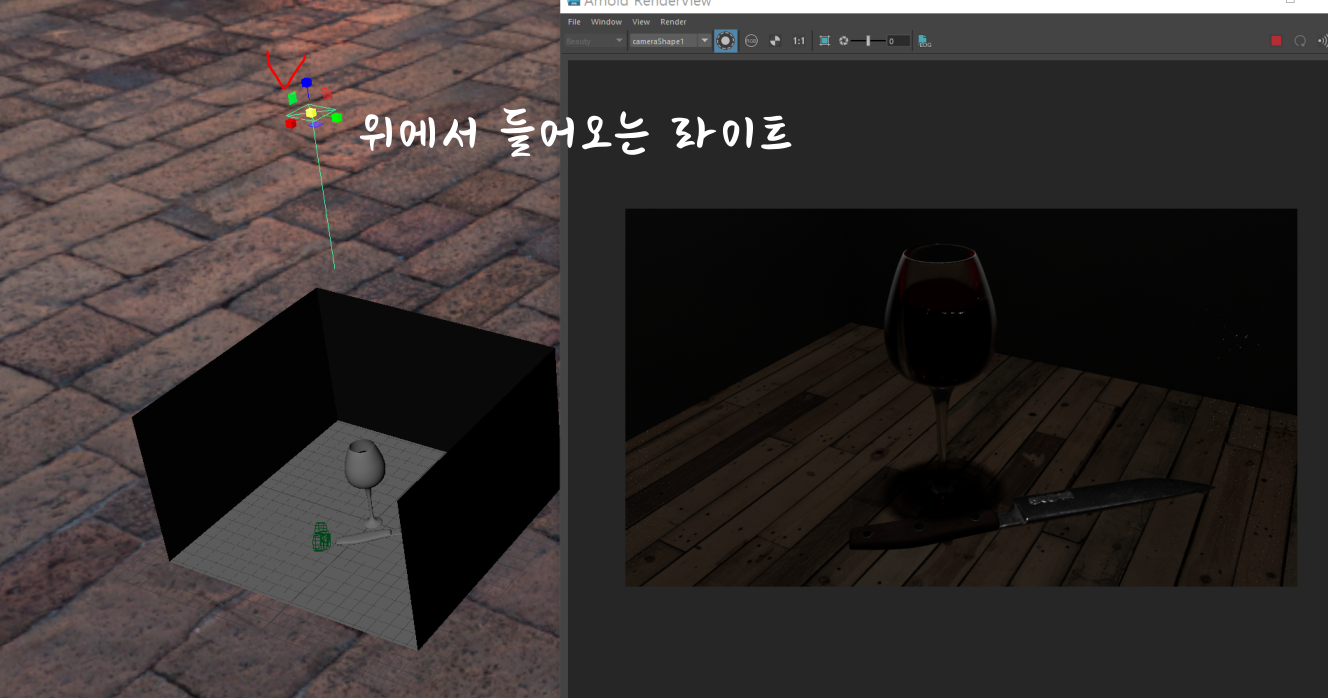The height and width of the screenshot is (698, 1328).
Task: Enable the crop region tool
Action: tap(824, 41)
